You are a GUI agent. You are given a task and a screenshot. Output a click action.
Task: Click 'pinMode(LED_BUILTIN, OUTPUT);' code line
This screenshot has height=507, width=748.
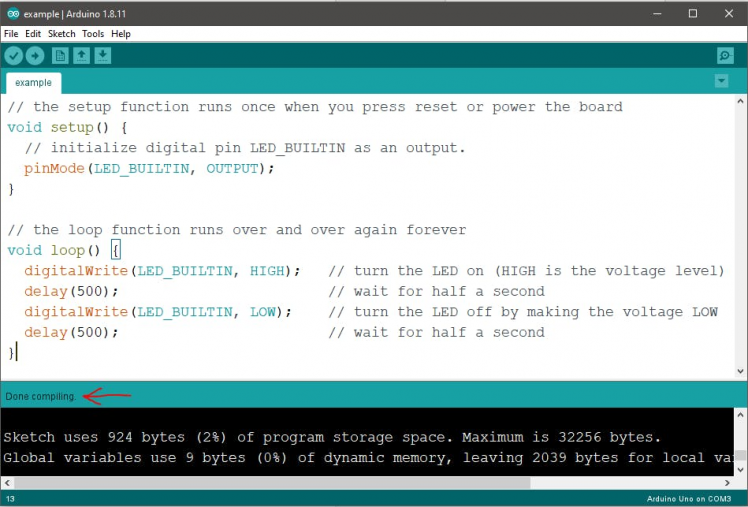pos(149,169)
